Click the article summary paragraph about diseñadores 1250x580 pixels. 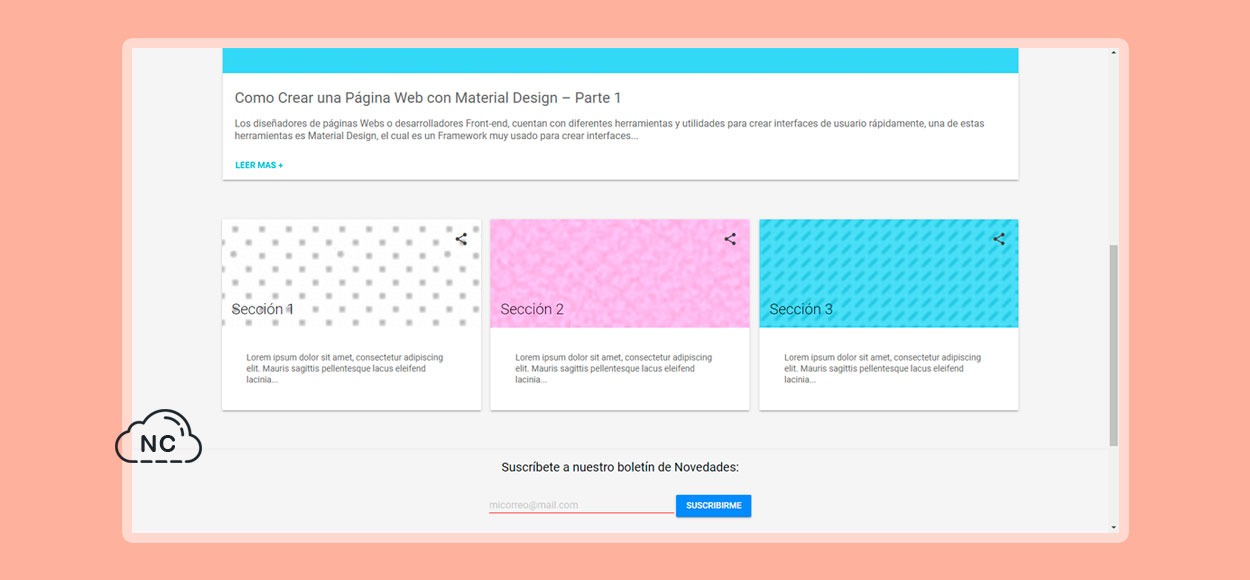[x=610, y=129]
